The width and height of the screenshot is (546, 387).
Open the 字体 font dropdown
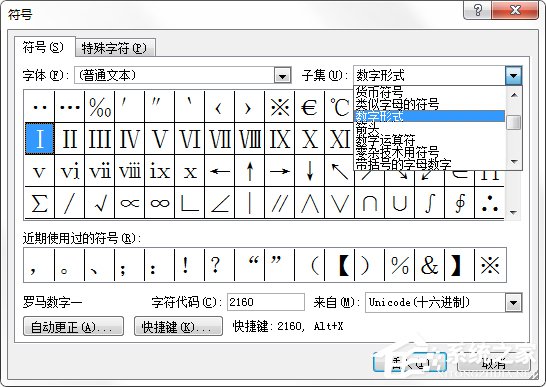282,75
